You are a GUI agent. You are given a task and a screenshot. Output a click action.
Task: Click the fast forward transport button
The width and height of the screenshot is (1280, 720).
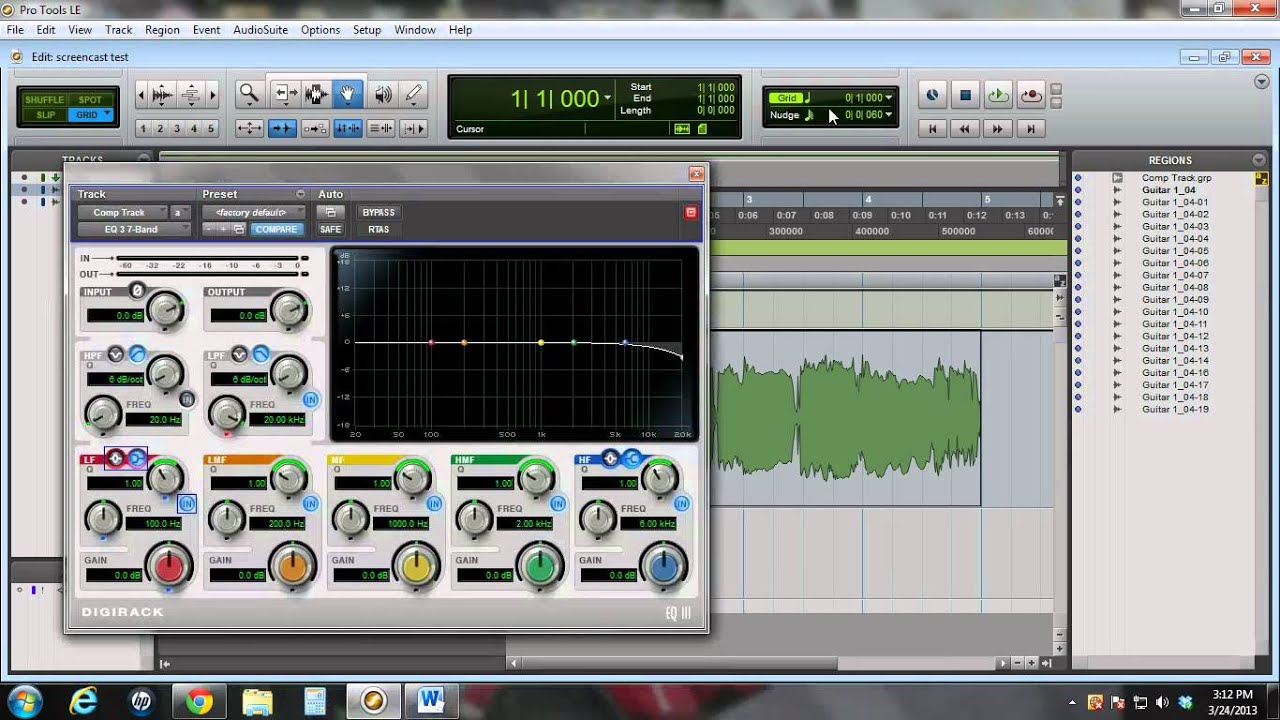pos(997,128)
